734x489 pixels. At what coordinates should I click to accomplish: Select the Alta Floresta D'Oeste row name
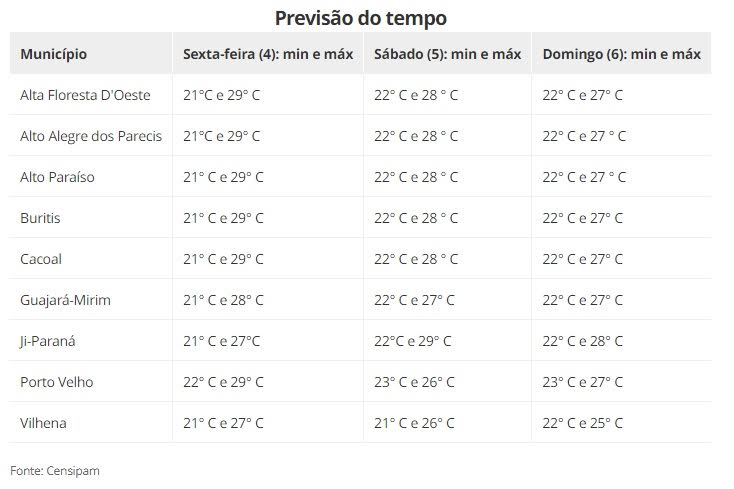85,95
